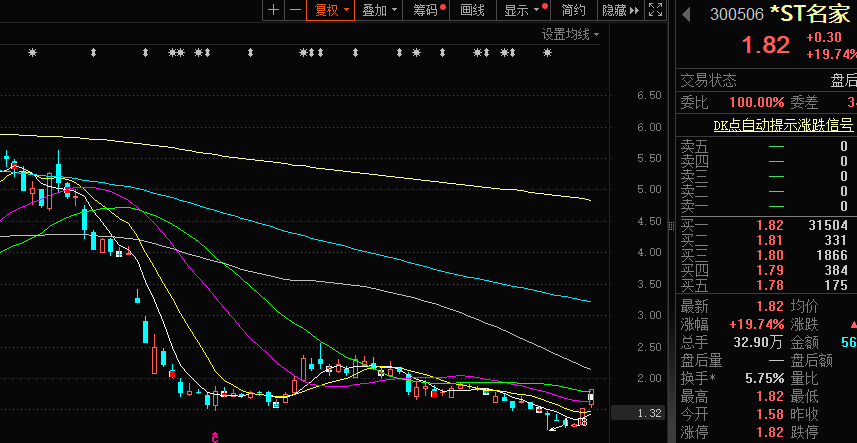
Task: Click the DK点自动提示涨跌信号 link
Action: tap(782, 126)
